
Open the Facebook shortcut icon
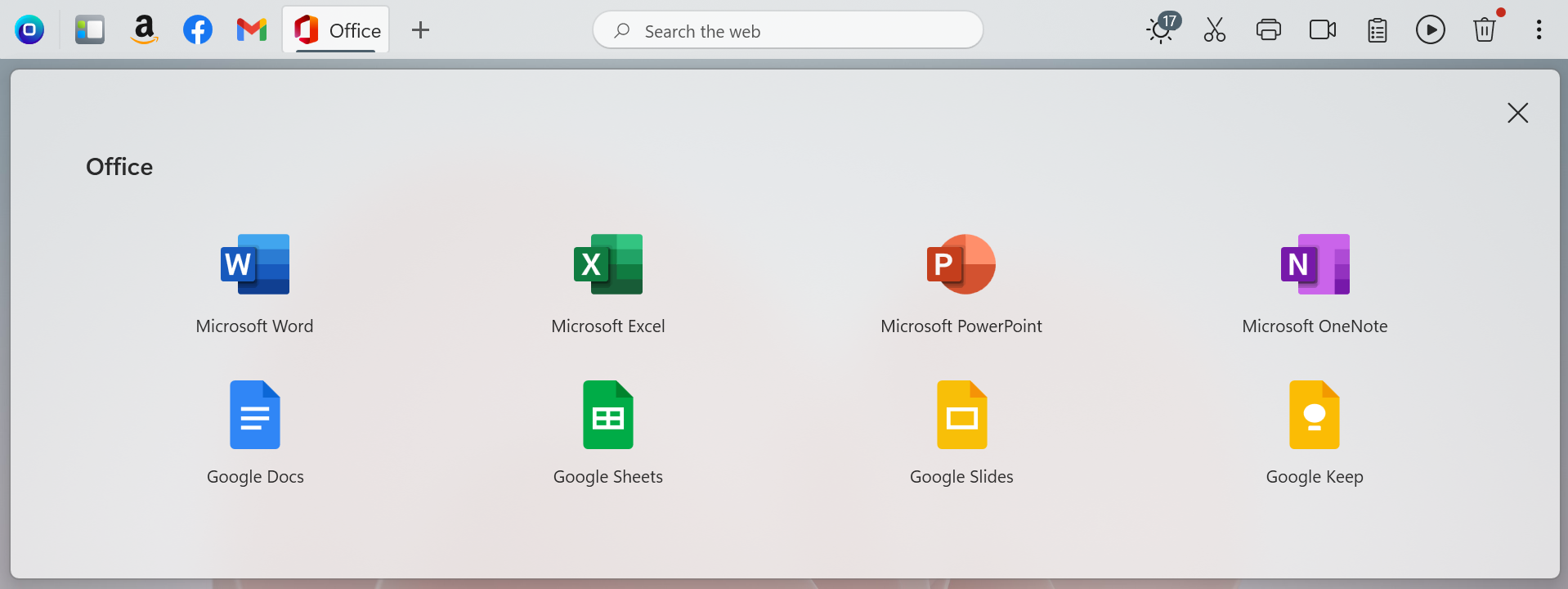198,30
